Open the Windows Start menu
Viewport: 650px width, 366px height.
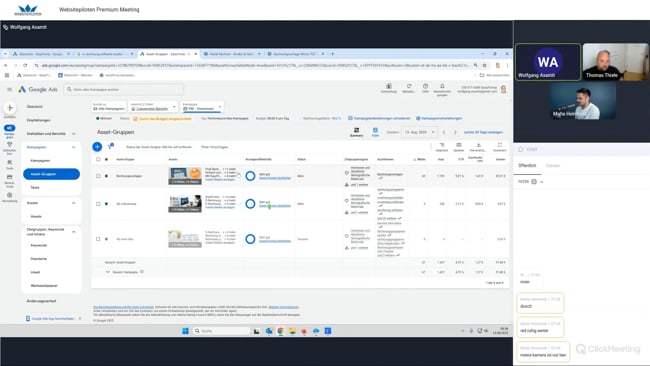(185, 331)
